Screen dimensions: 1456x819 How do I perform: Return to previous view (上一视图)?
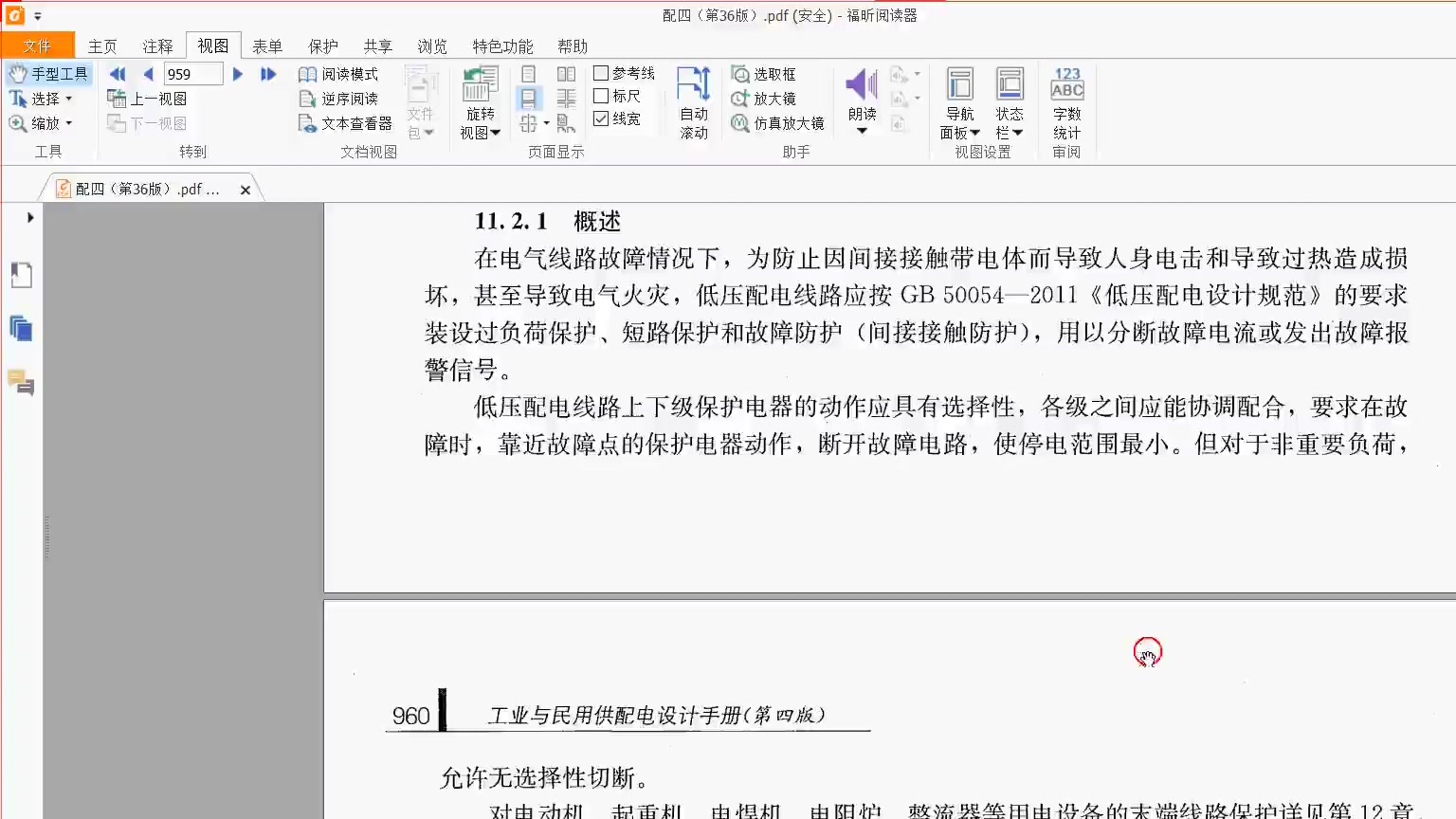coord(147,99)
